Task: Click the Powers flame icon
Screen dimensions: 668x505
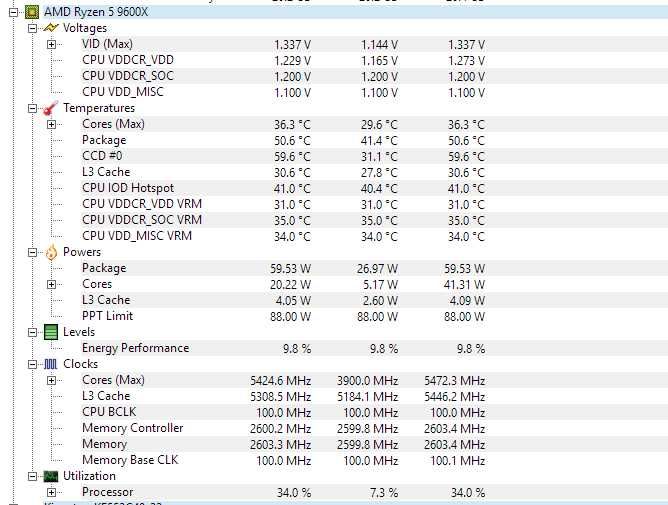Action: [x=51, y=252]
